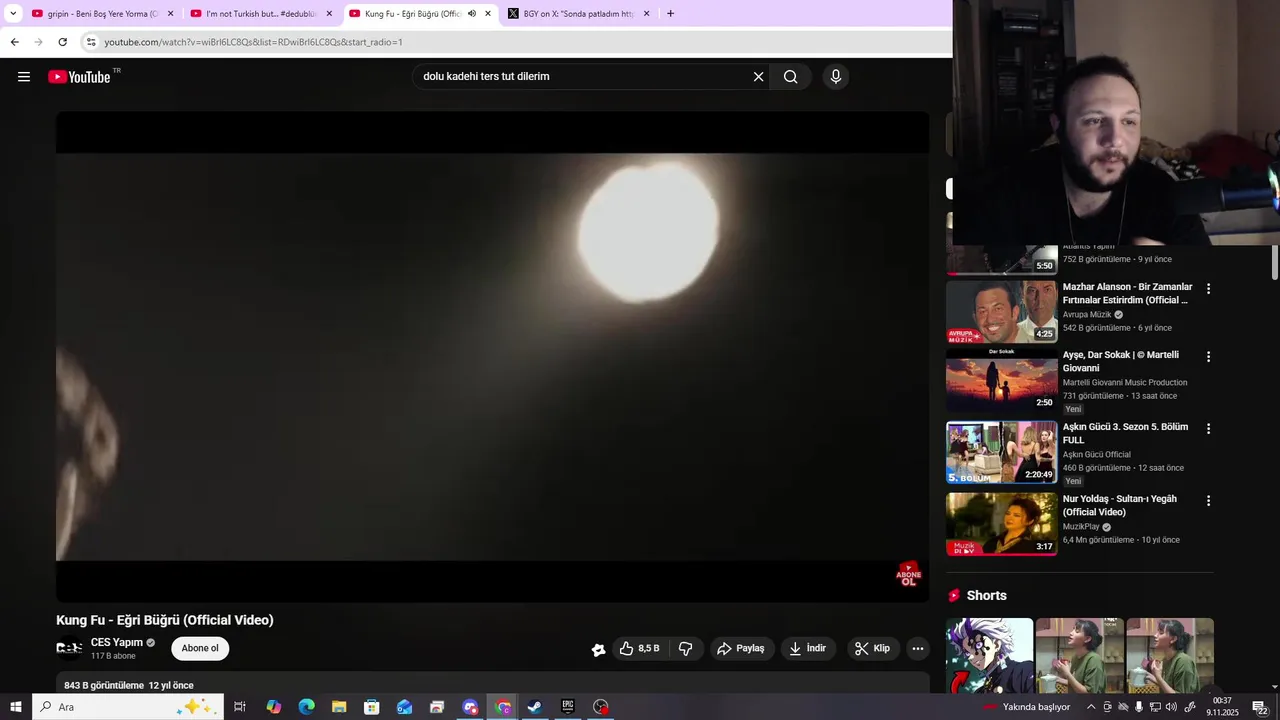Open File Explorer from taskbar

coord(339,707)
